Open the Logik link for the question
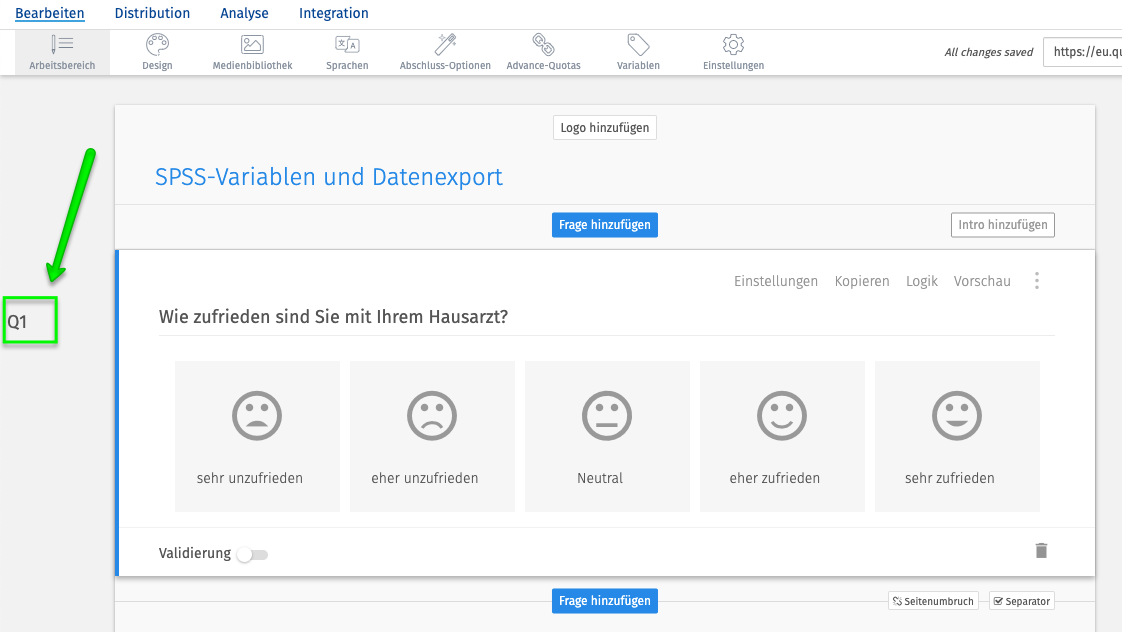The image size is (1122, 632). tap(922, 281)
